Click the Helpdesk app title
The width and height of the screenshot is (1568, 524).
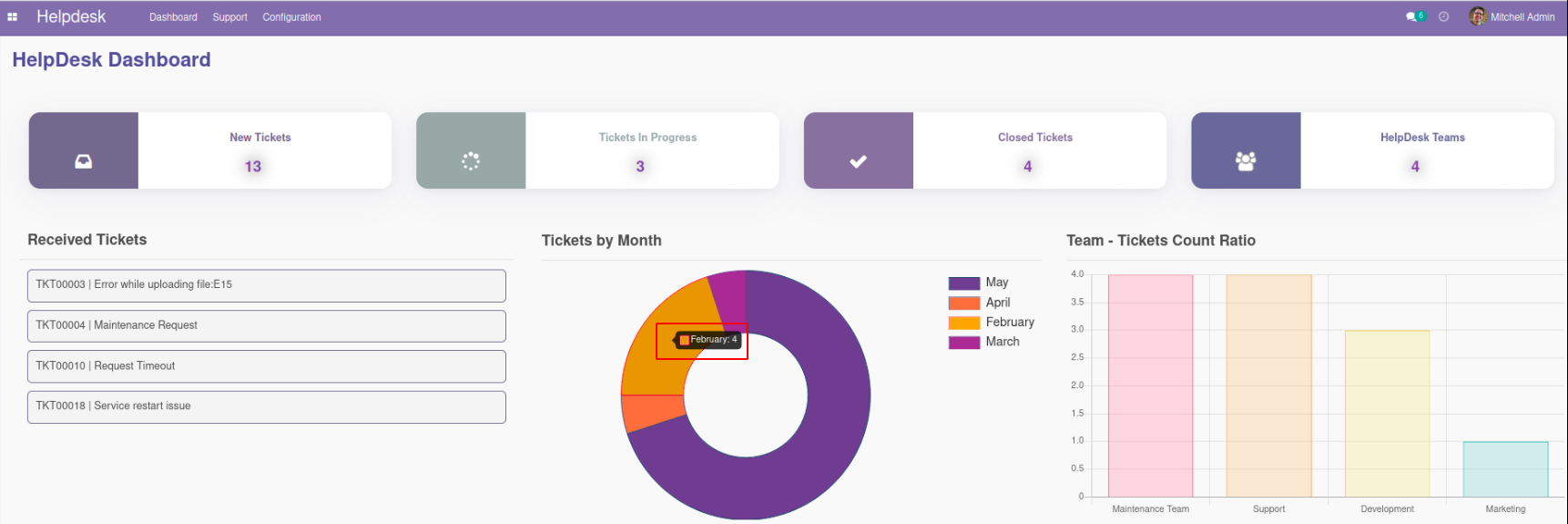(71, 17)
